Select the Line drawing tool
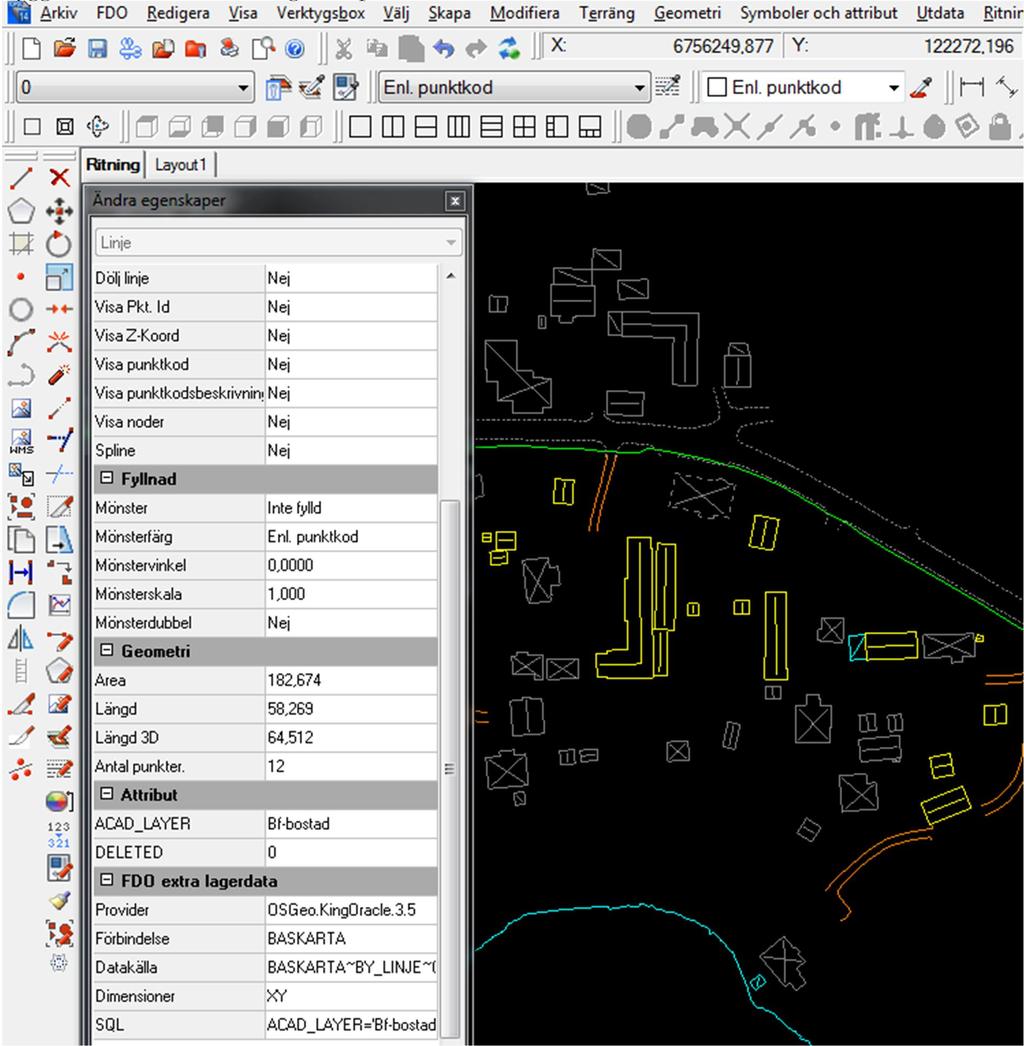1024x1046 pixels. click(21, 178)
